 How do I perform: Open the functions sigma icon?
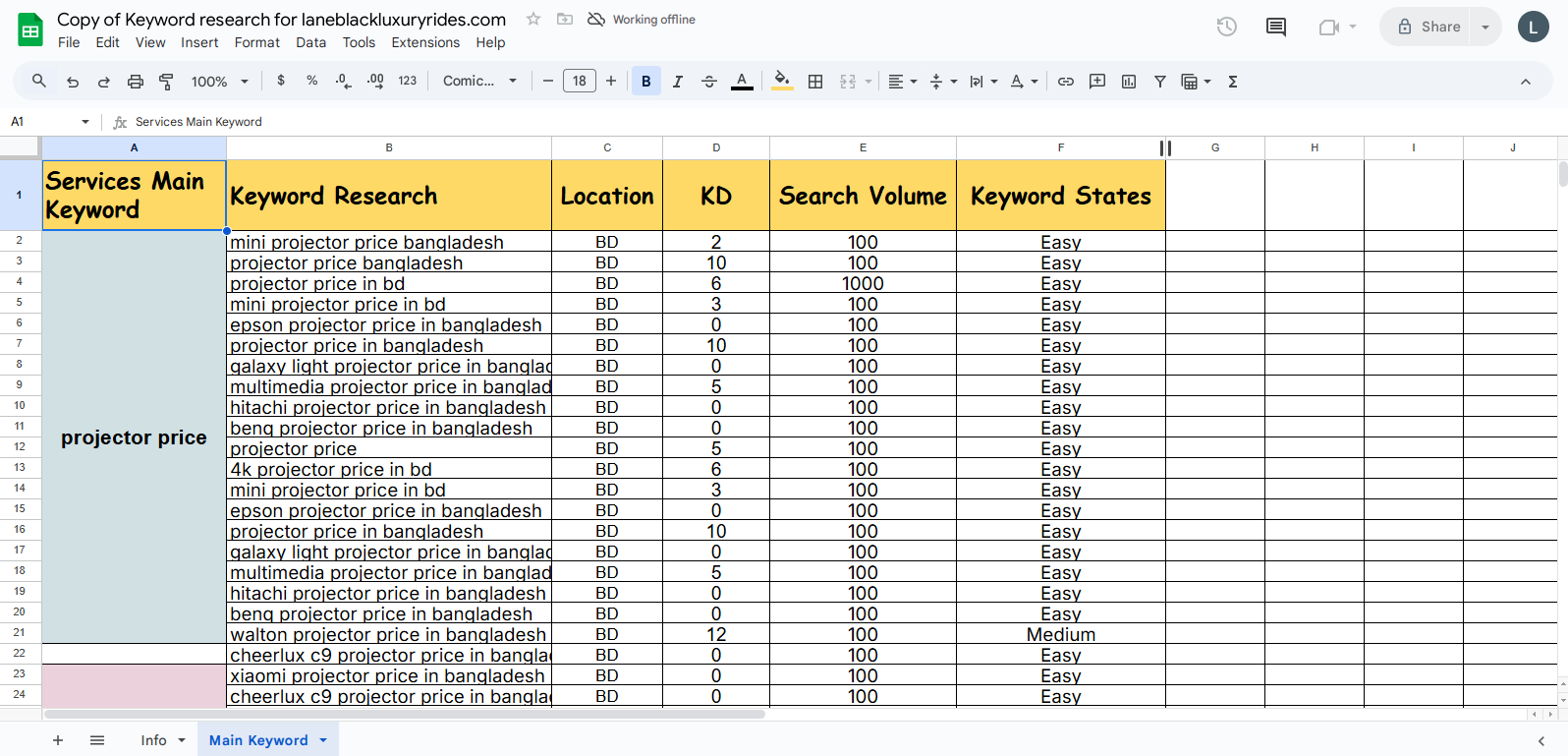point(1233,82)
